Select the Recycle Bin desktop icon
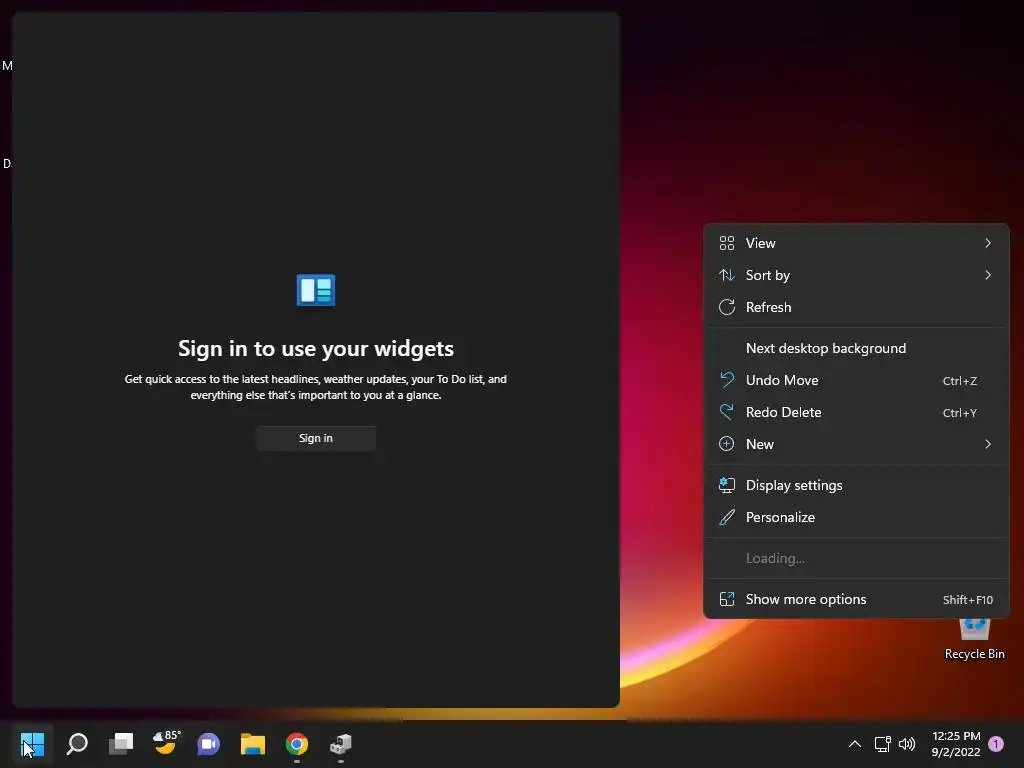The image size is (1024, 768). click(974, 639)
